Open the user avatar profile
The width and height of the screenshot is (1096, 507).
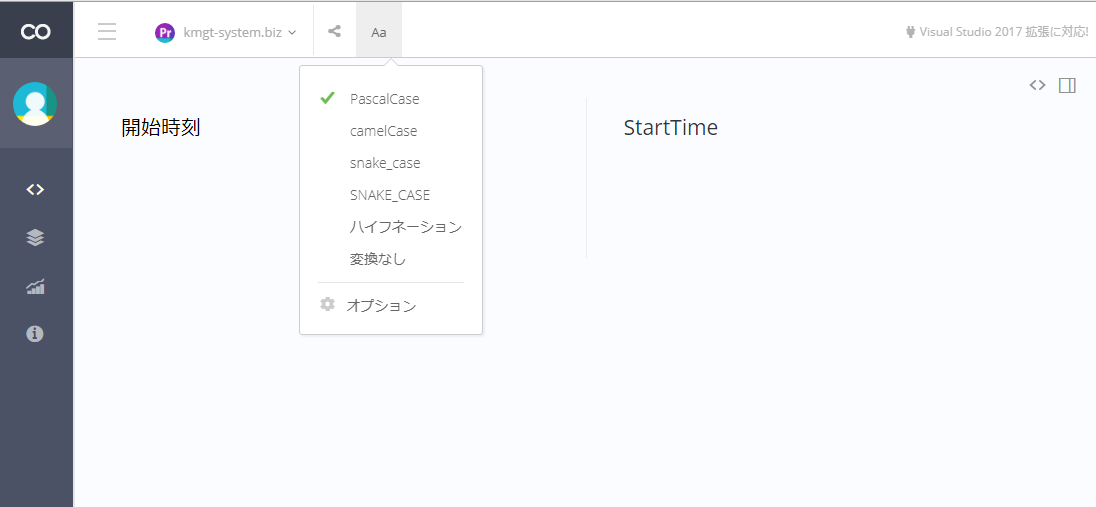point(35,103)
